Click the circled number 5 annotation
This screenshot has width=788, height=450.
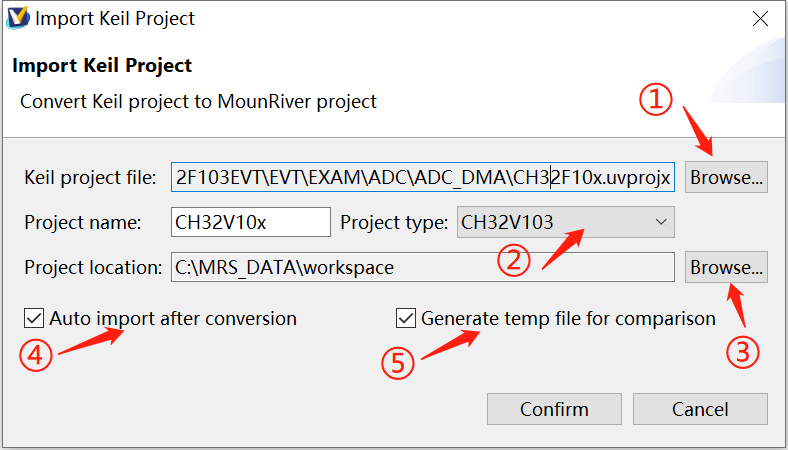[397, 363]
